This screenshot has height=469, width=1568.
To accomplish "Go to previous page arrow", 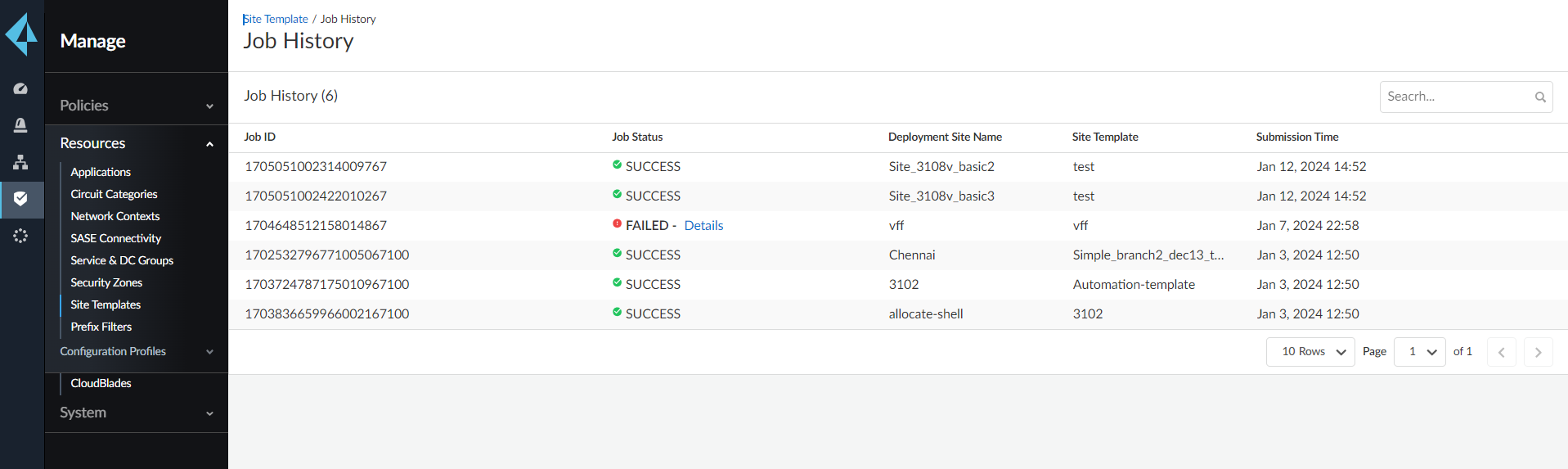I will tap(1501, 352).
